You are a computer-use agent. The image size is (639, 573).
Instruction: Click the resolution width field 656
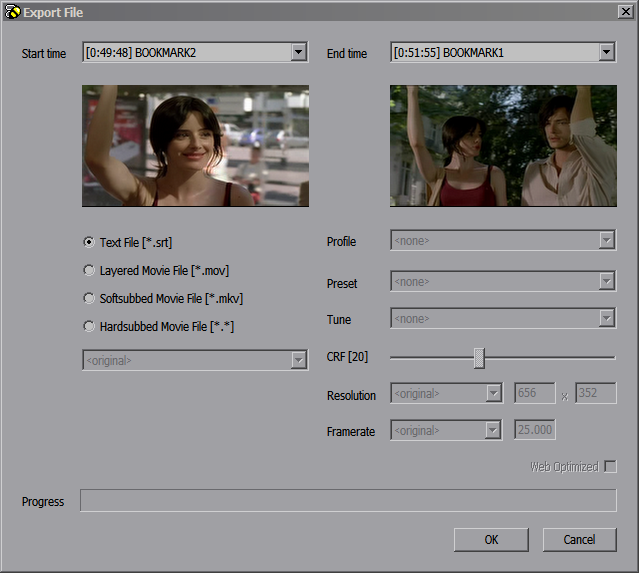535,393
